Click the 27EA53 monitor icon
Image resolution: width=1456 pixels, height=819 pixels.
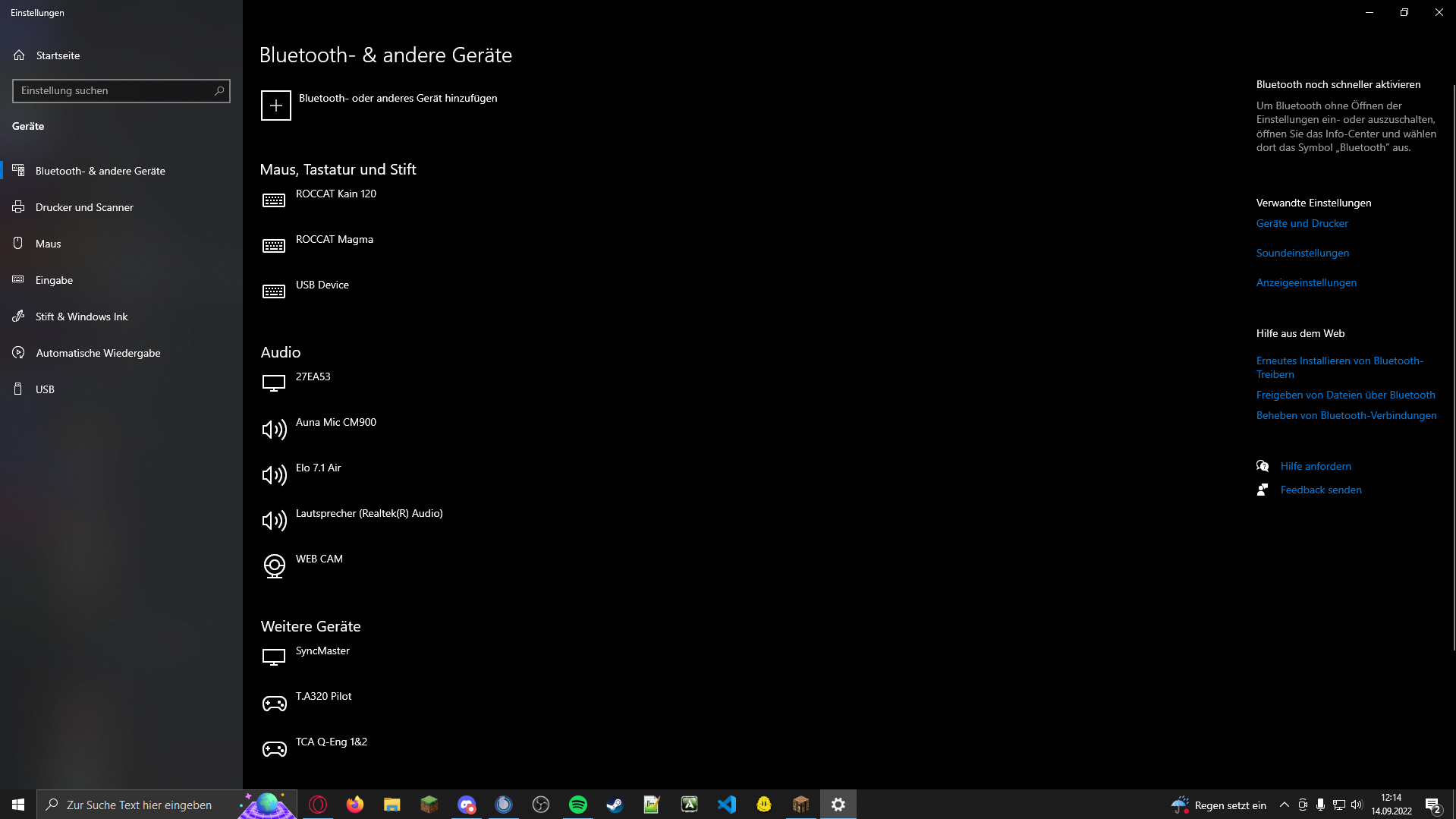274,383
